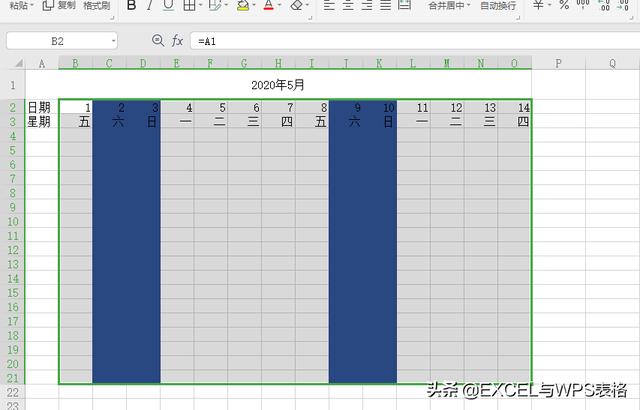Select column header A
640x410 pixels.
(42, 63)
